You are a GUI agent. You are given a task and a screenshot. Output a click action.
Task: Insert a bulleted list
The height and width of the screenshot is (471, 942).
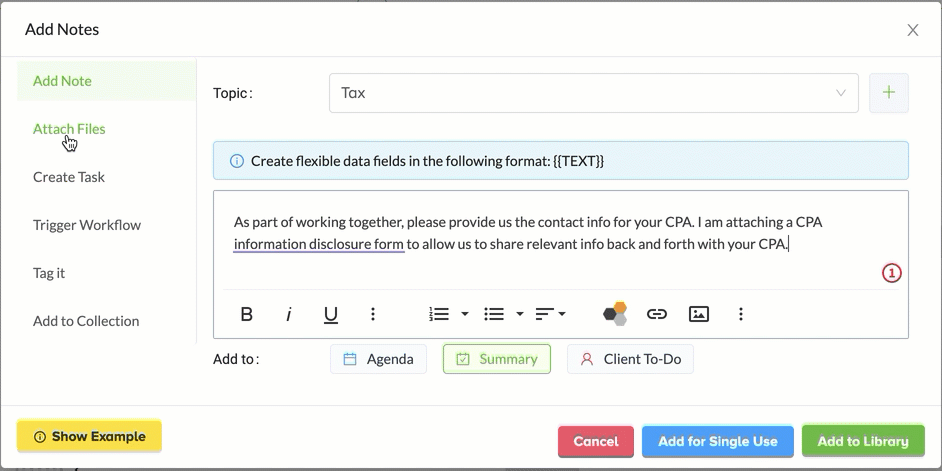coord(494,314)
